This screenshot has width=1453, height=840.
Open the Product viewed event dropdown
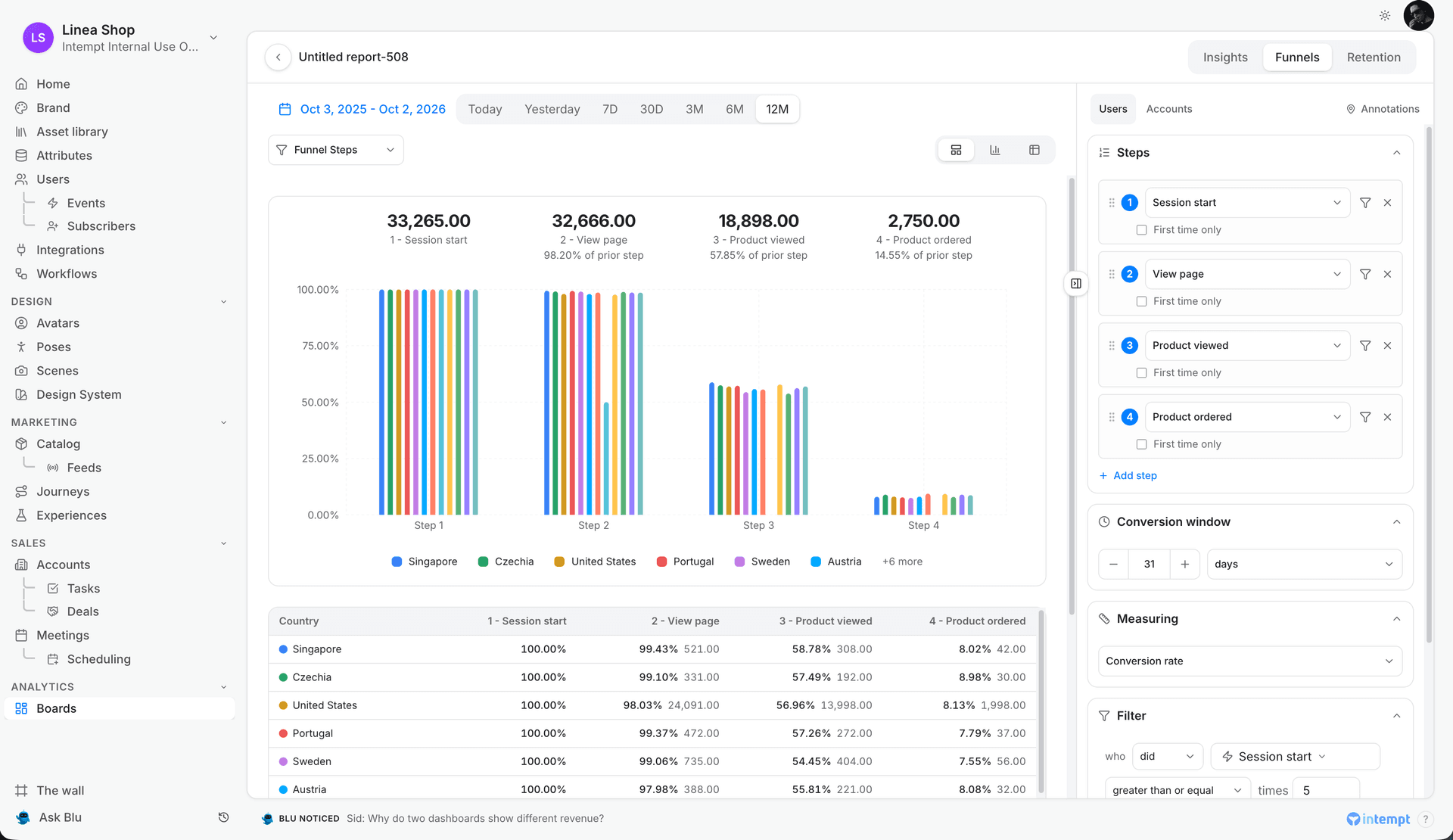pos(1247,346)
